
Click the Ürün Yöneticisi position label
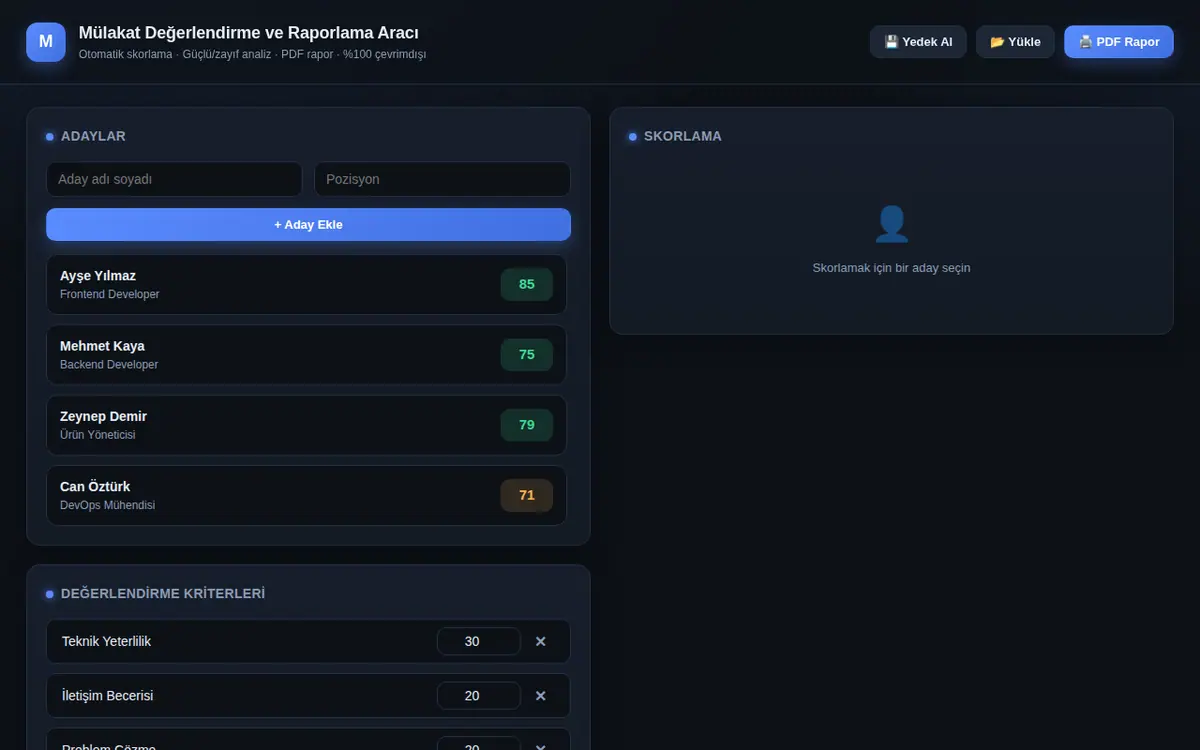pos(98,436)
